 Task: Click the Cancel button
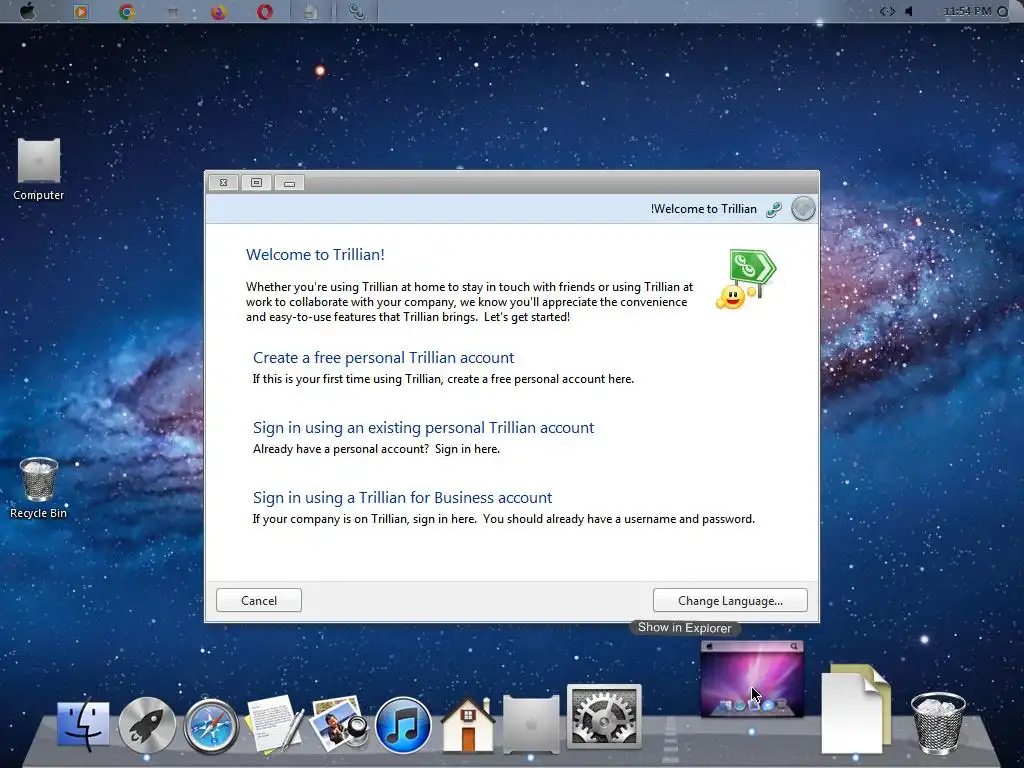(259, 600)
